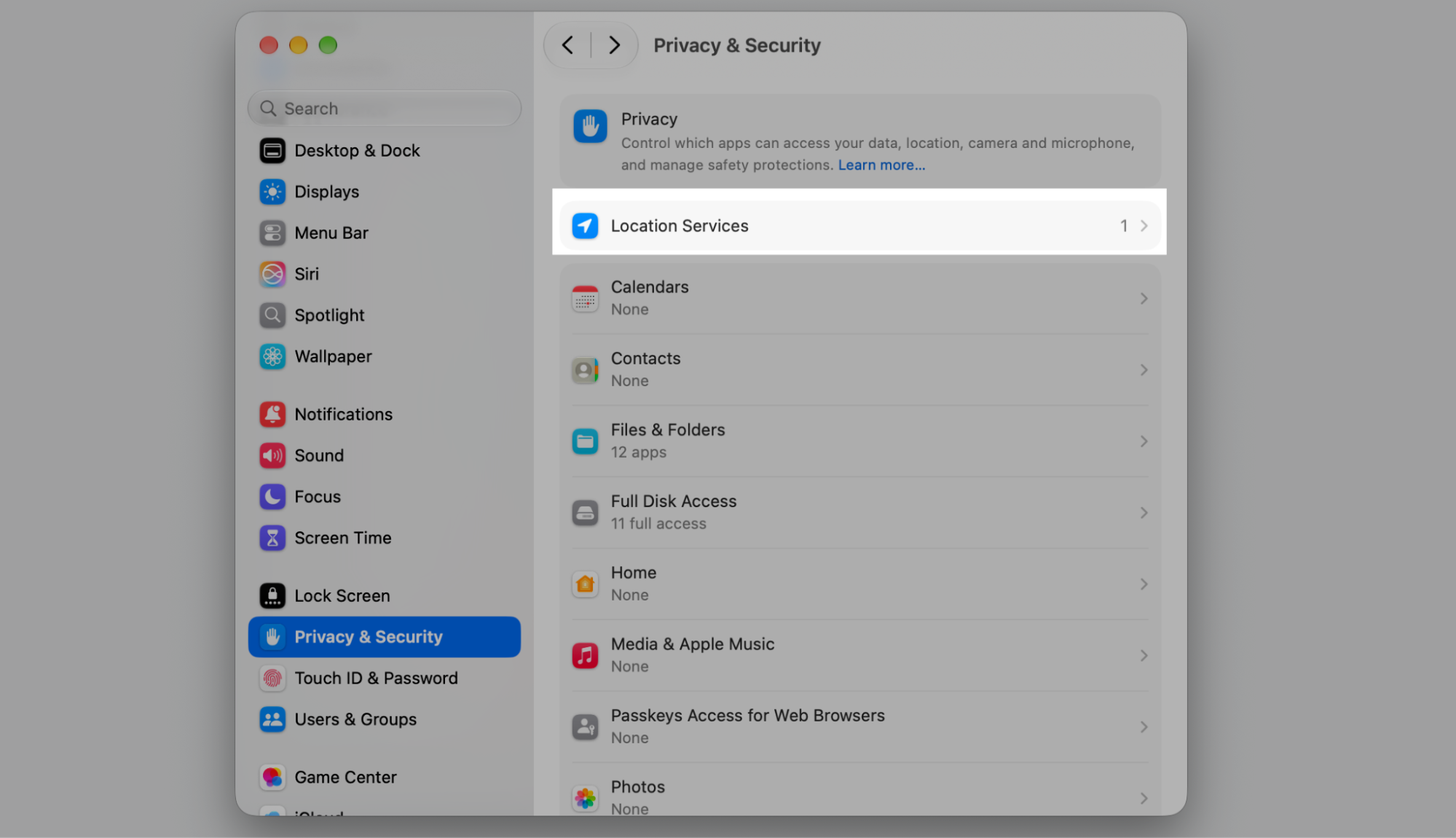This screenshot has height=838, width=1456.
Task: Expand Media & Apple Music chevron
Action: (x=1144, y=656)
